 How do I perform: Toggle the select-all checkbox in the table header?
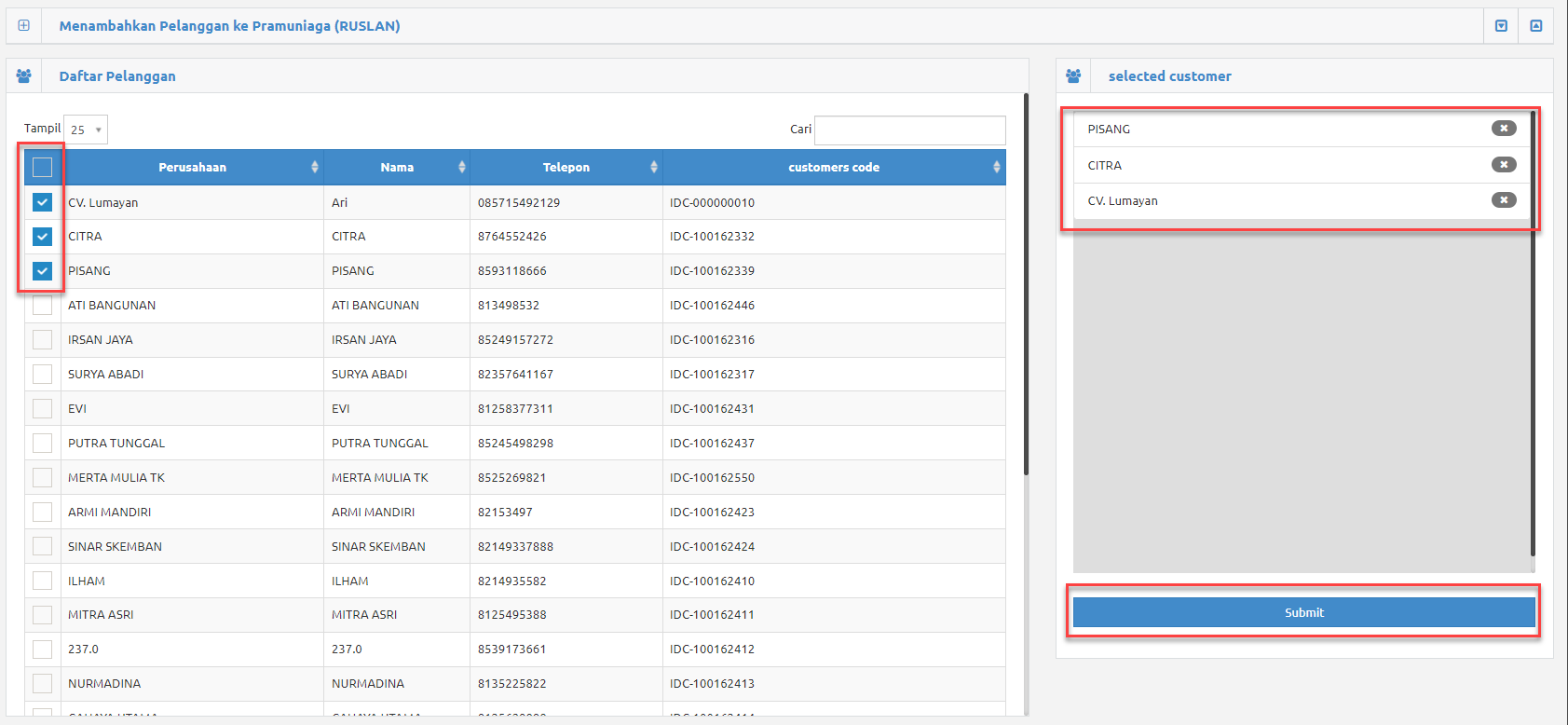(42, 168)
